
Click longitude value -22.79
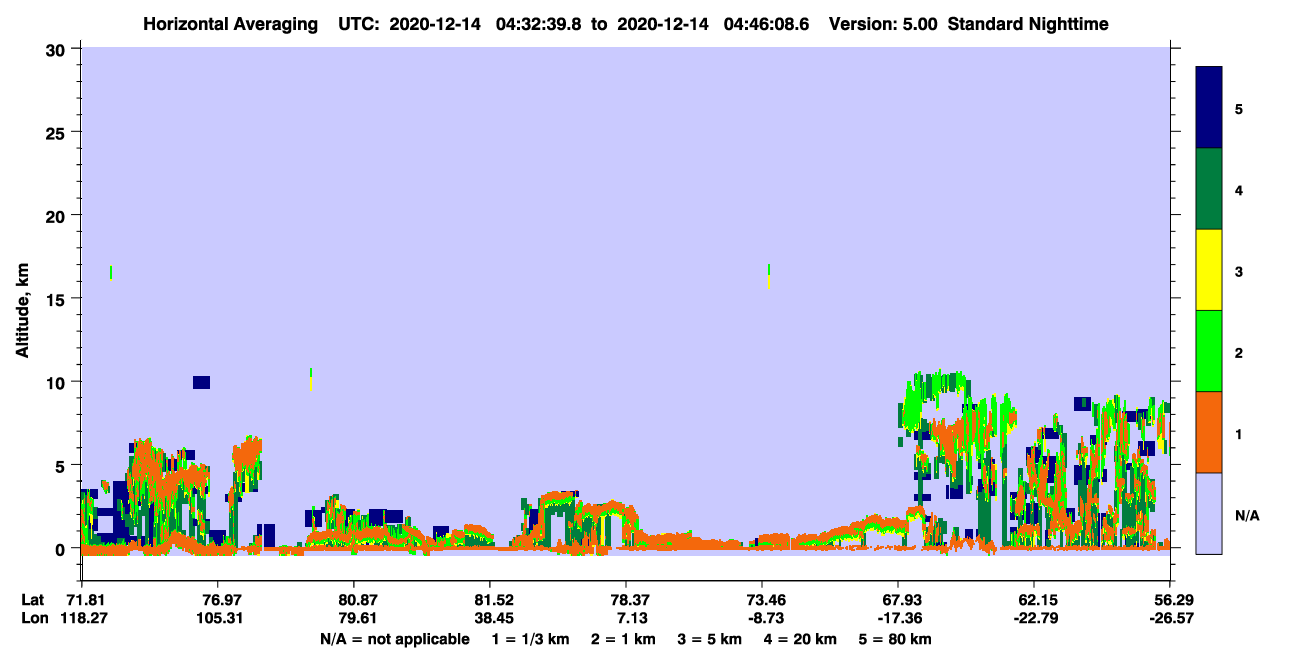coord(1034,618)
